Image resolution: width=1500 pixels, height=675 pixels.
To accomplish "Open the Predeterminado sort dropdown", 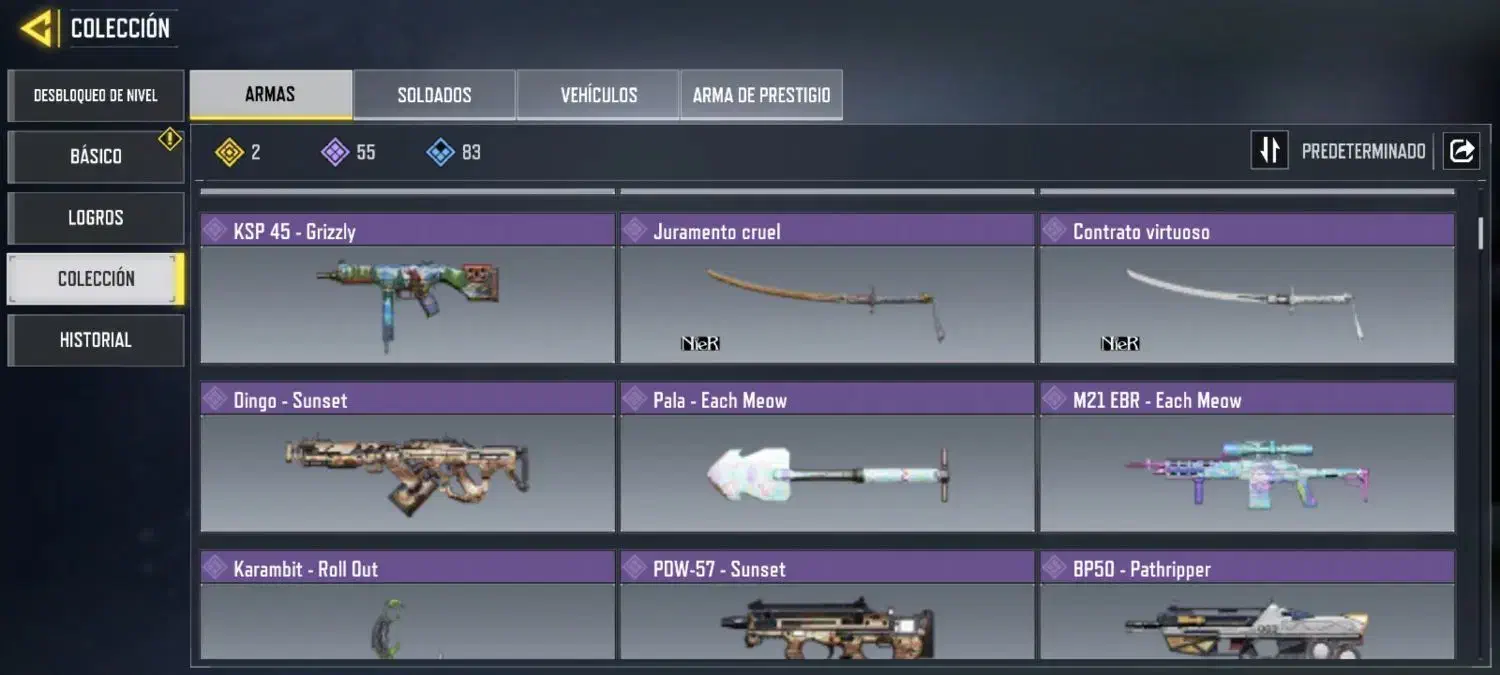I will tap(1363, 152).
